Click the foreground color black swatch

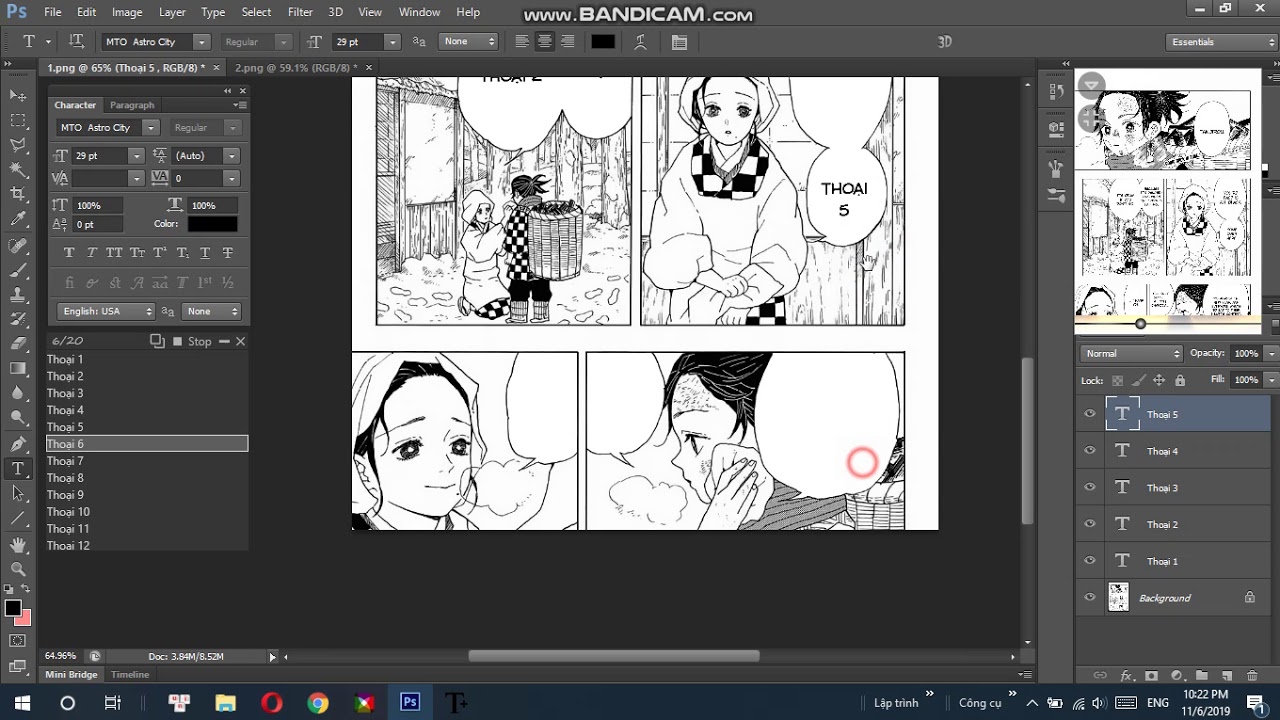click(x=13, y=608)
